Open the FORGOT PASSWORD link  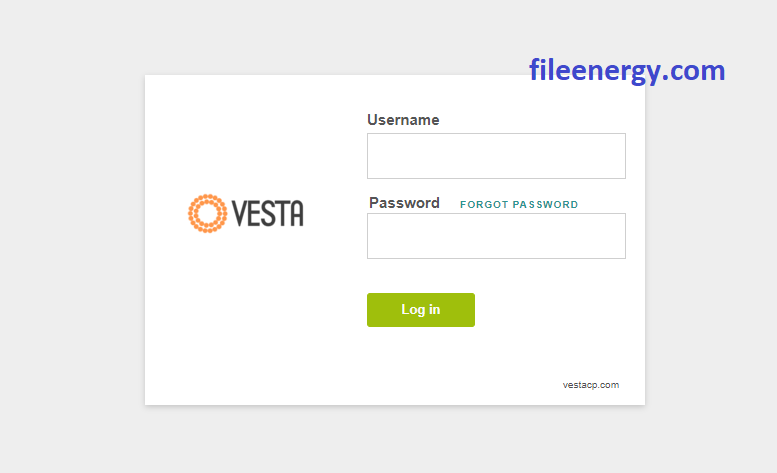pos(519,205)
